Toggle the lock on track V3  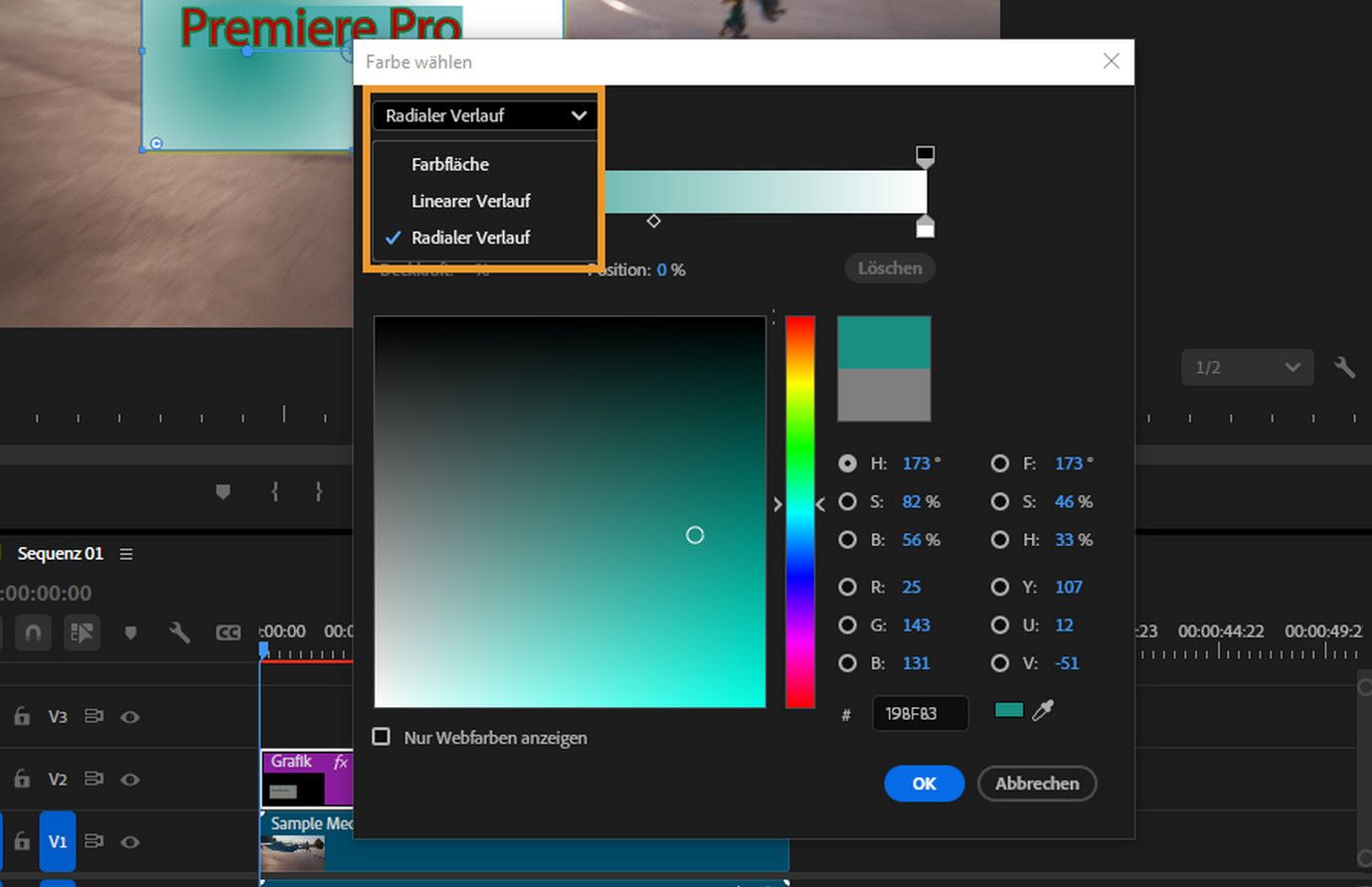tap(21, 716)
